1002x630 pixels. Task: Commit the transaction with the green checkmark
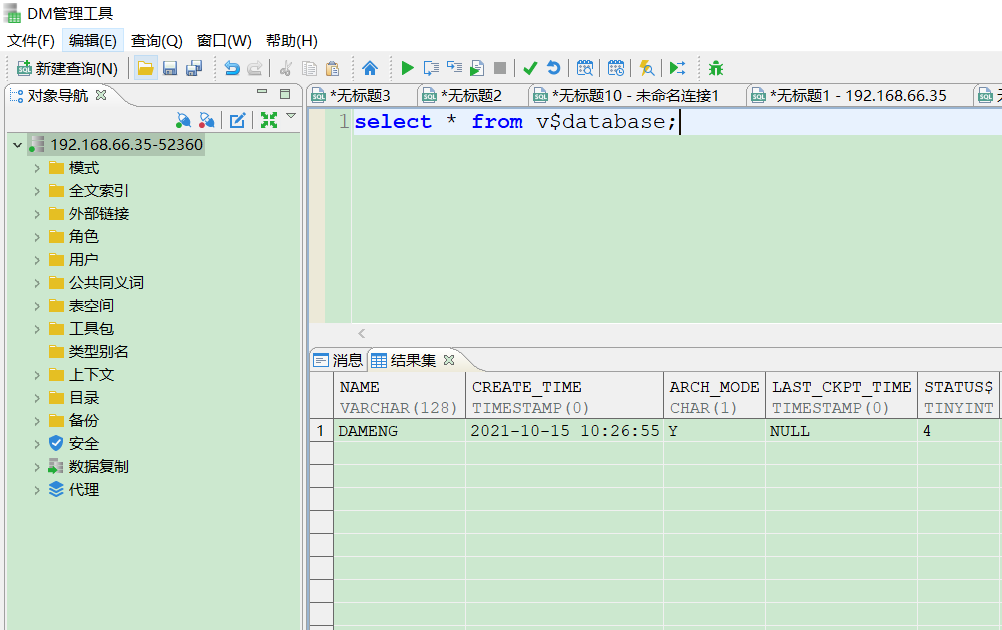530,68
